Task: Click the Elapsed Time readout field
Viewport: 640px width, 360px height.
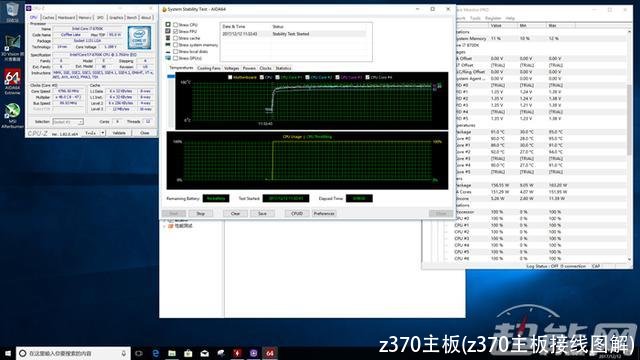Action: (x=359, y=198)
